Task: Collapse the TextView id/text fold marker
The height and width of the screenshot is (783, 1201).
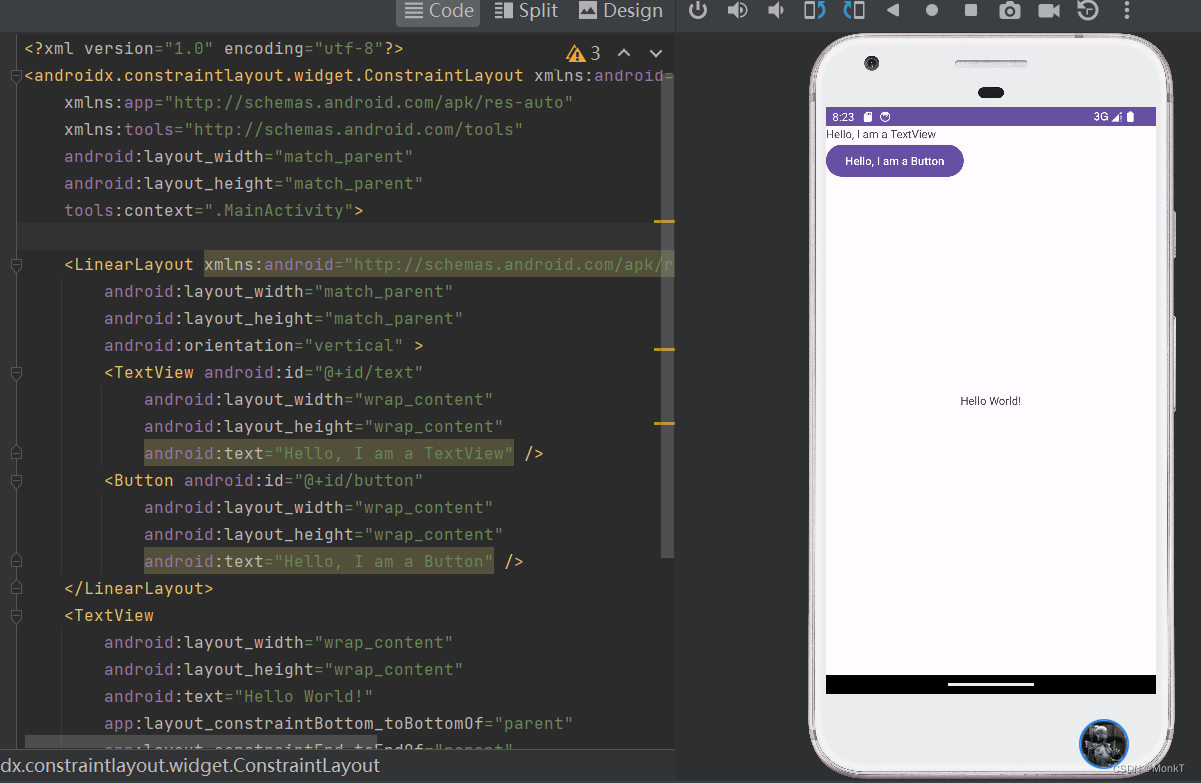Action: click(16, 373)
